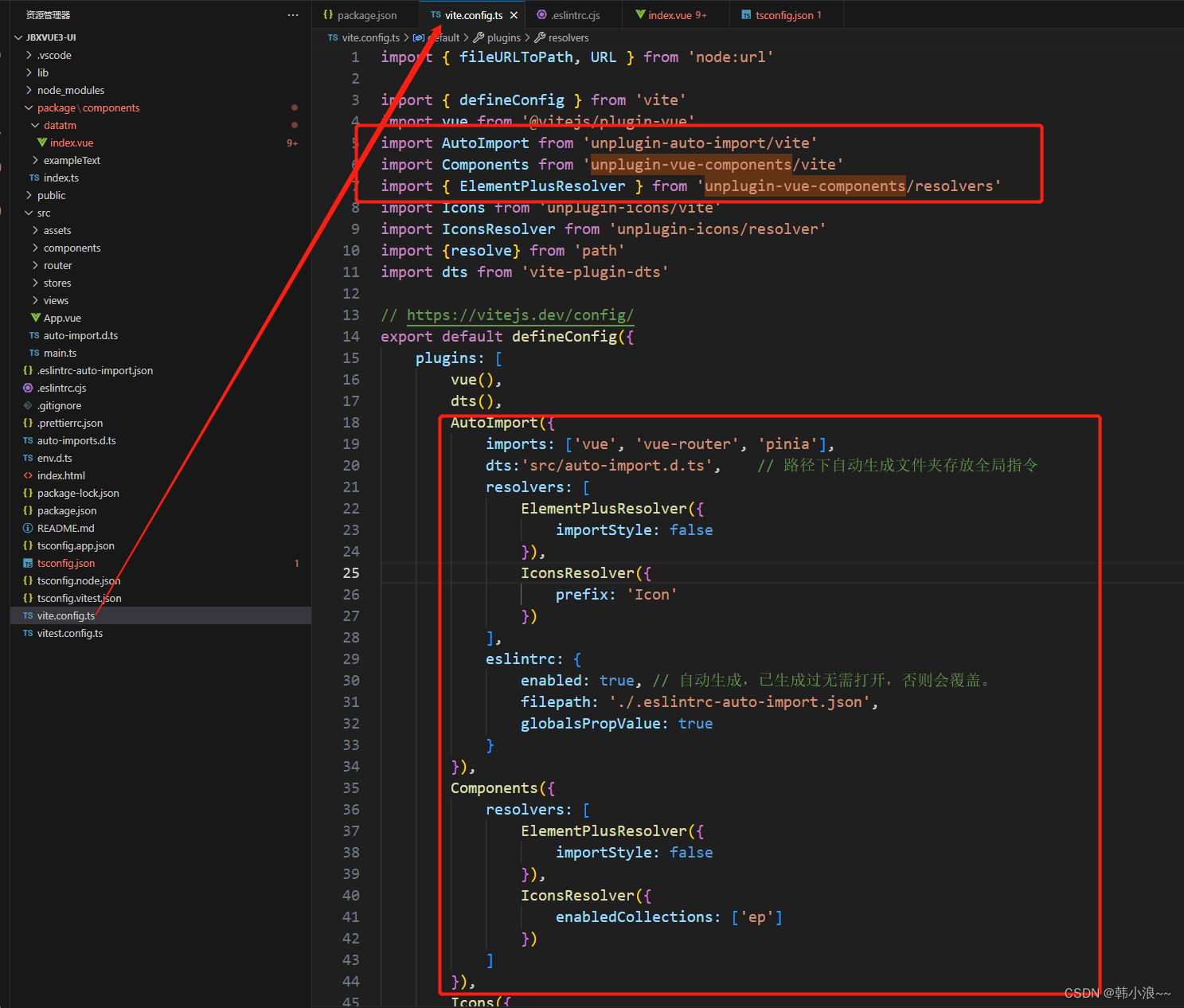
Task: Click resolvers in the breadcrumb bar
Action: pyautogui.click(x=569, y=37)
